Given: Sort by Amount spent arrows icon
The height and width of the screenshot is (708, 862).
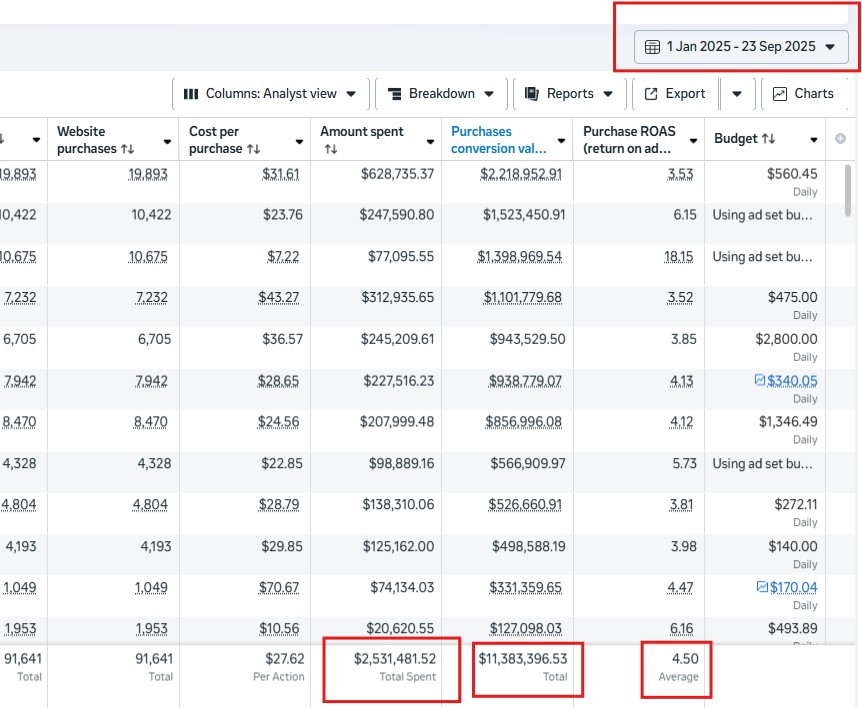Looking at the screenshot, I should [330, 149].
